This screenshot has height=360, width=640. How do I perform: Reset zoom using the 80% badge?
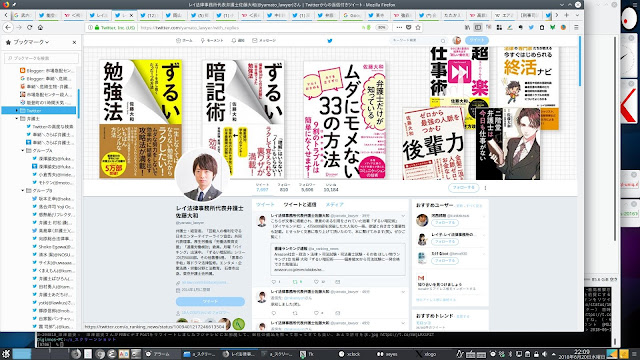point(381,28)
